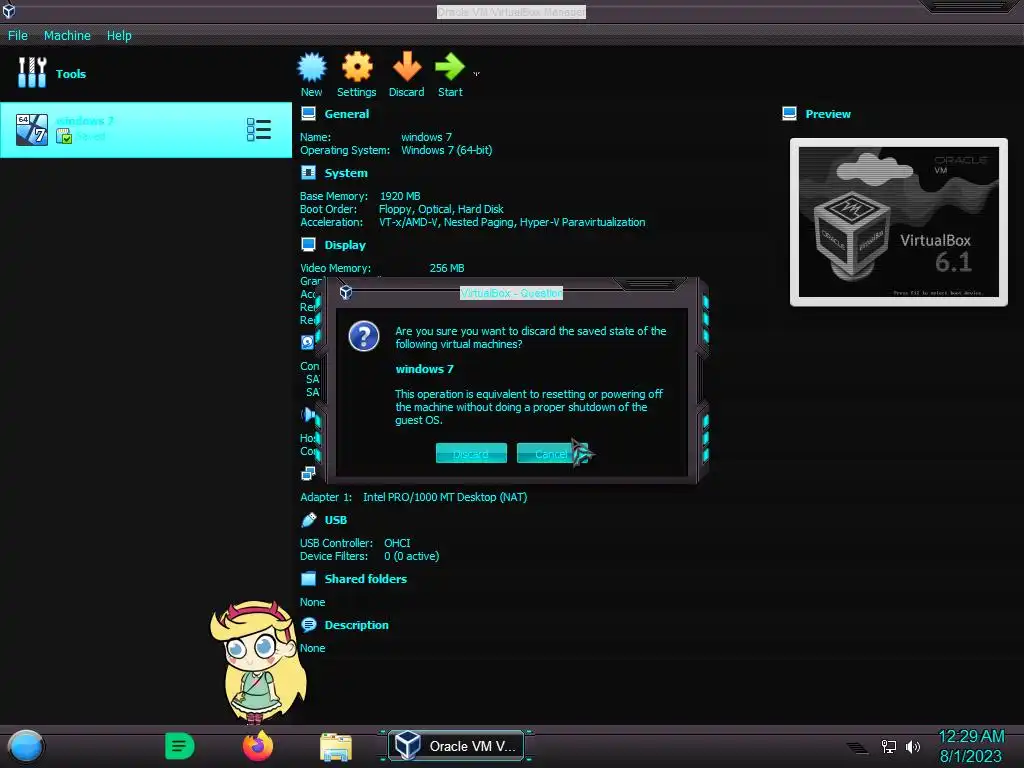Click 'Windows 7 (64-bit)' operating system value
This screenshot has height=768, width=1024.
tap(447, 150)
